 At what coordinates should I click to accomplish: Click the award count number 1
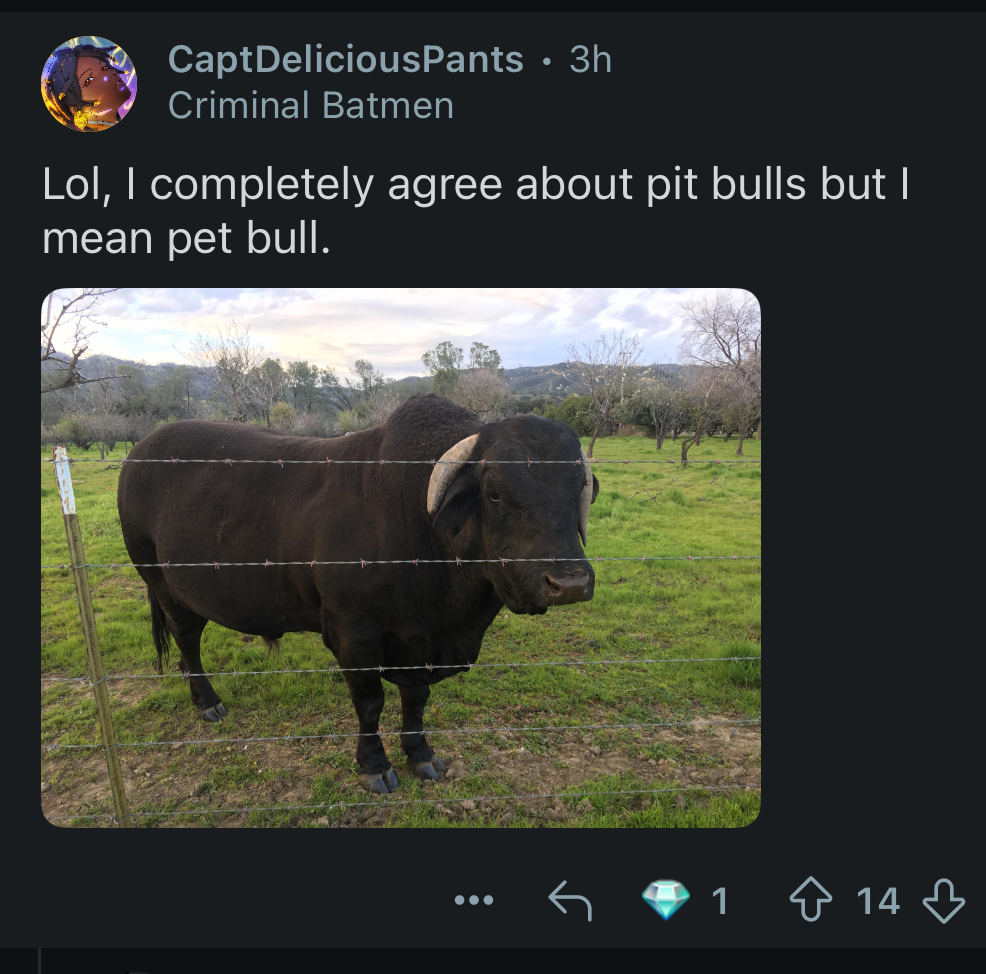coord(719,901)
